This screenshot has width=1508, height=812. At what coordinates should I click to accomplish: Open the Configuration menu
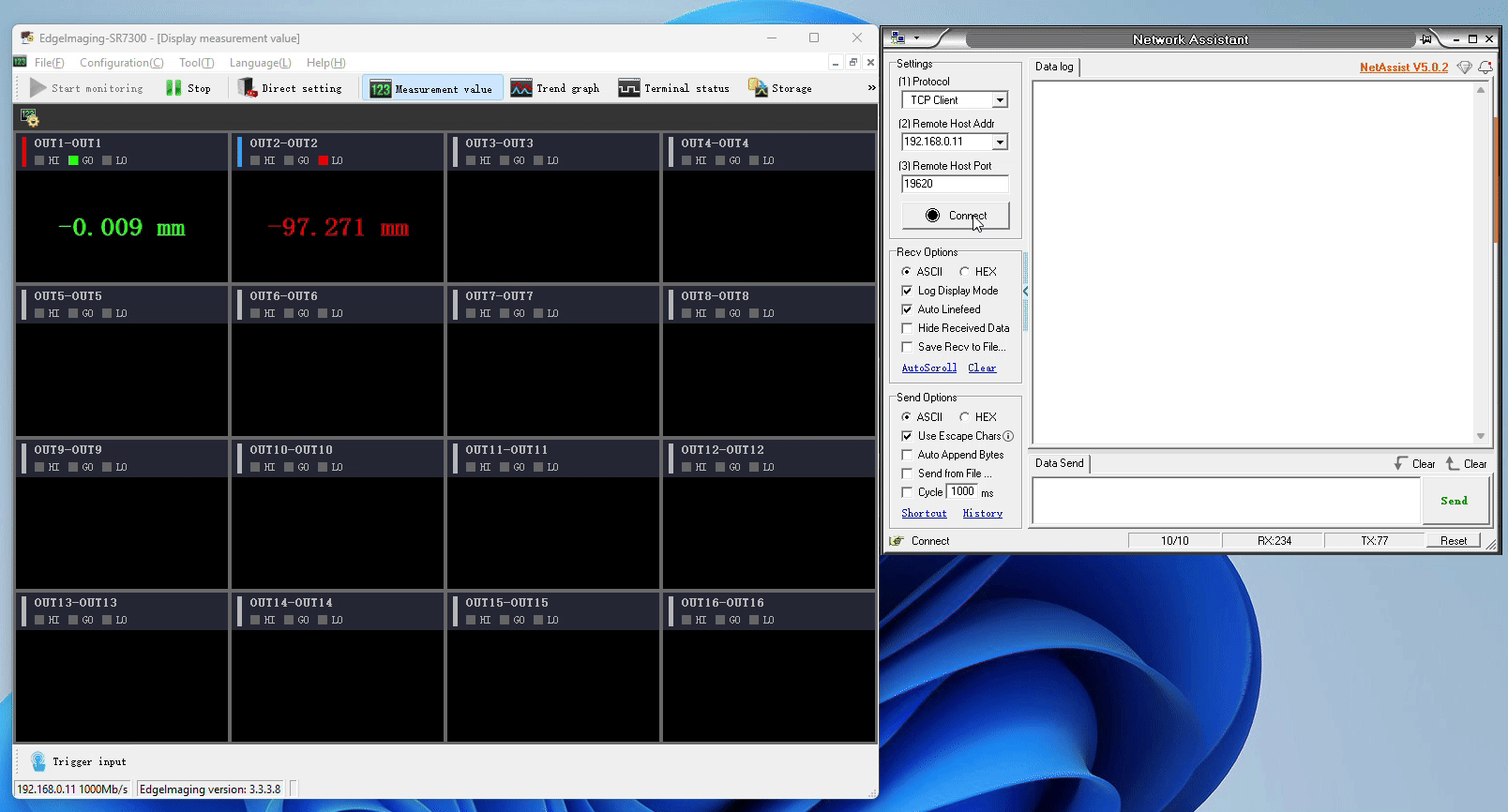tap(122, 63)
